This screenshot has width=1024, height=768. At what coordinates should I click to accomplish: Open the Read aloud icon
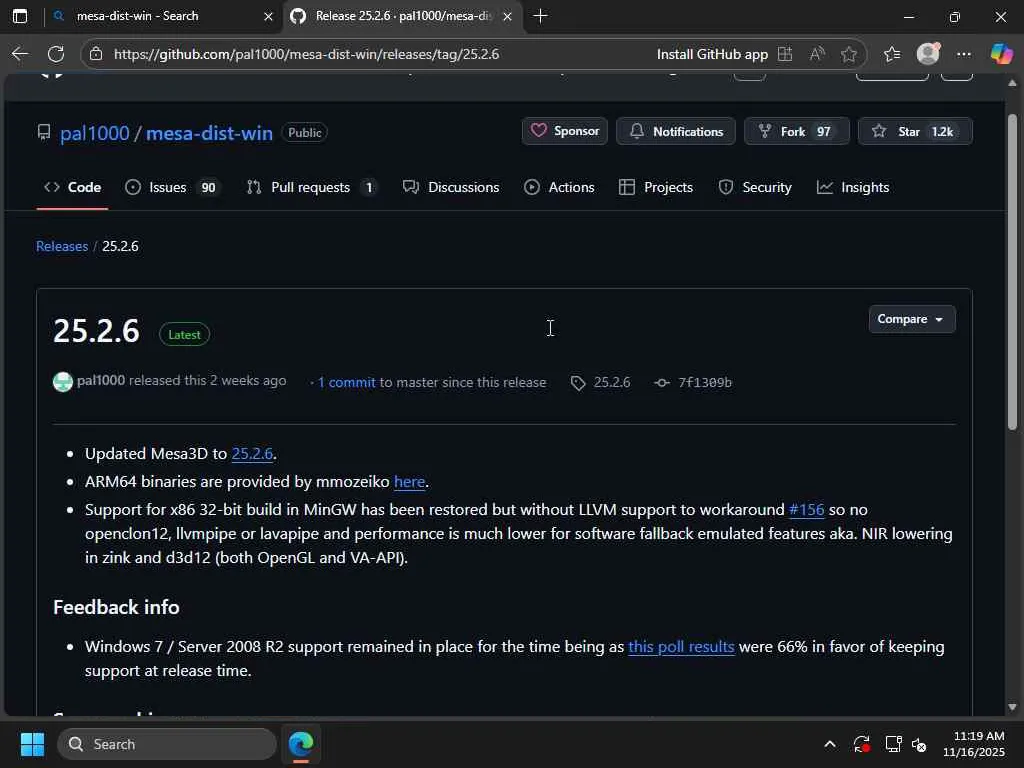[817, 54]
